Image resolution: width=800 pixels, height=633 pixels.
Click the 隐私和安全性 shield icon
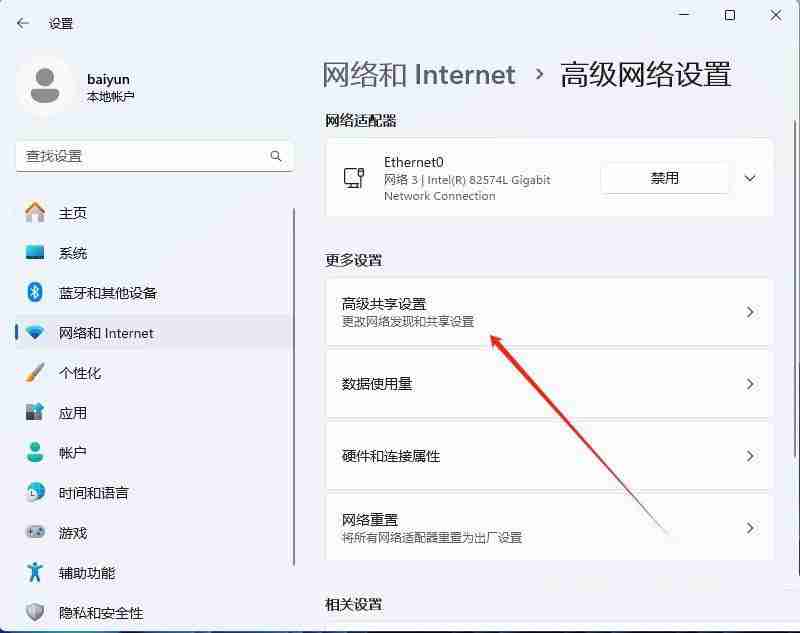33,612
